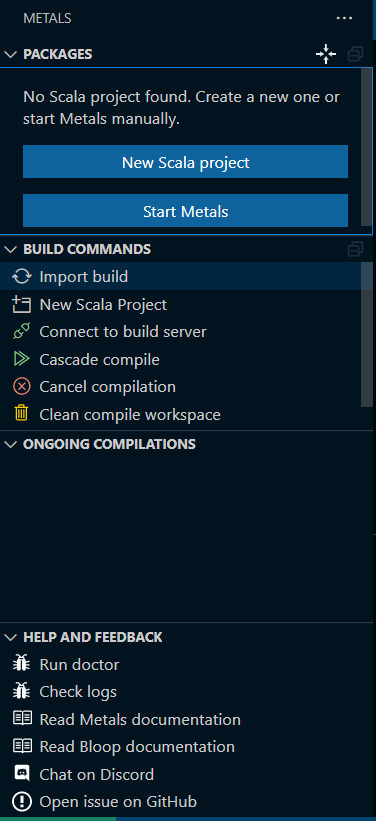This screenshot has height=821, width=376.
Task: Click the Chat on Discord icon
Action: click(21, 774)
